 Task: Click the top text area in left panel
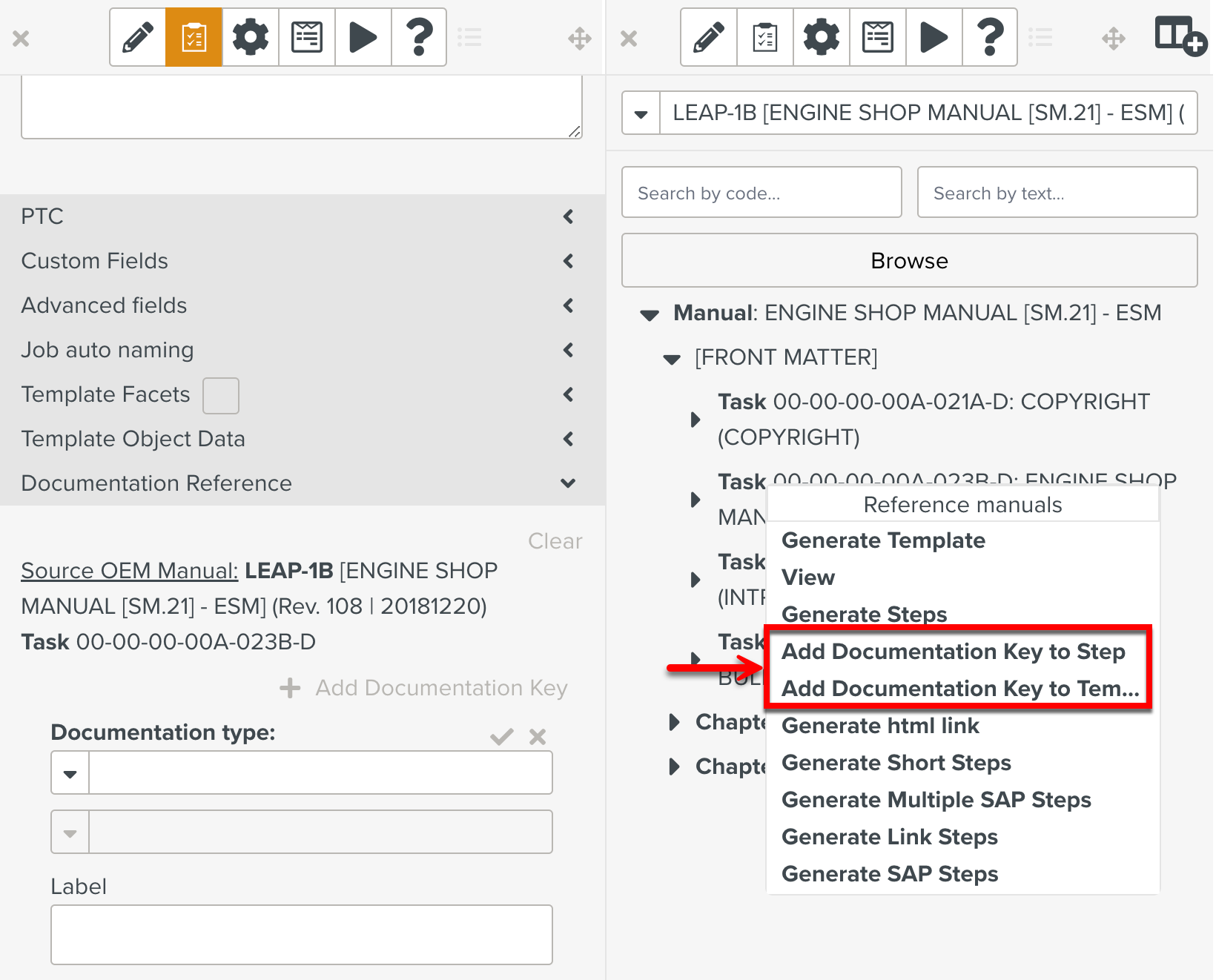(x=302, y=107)
